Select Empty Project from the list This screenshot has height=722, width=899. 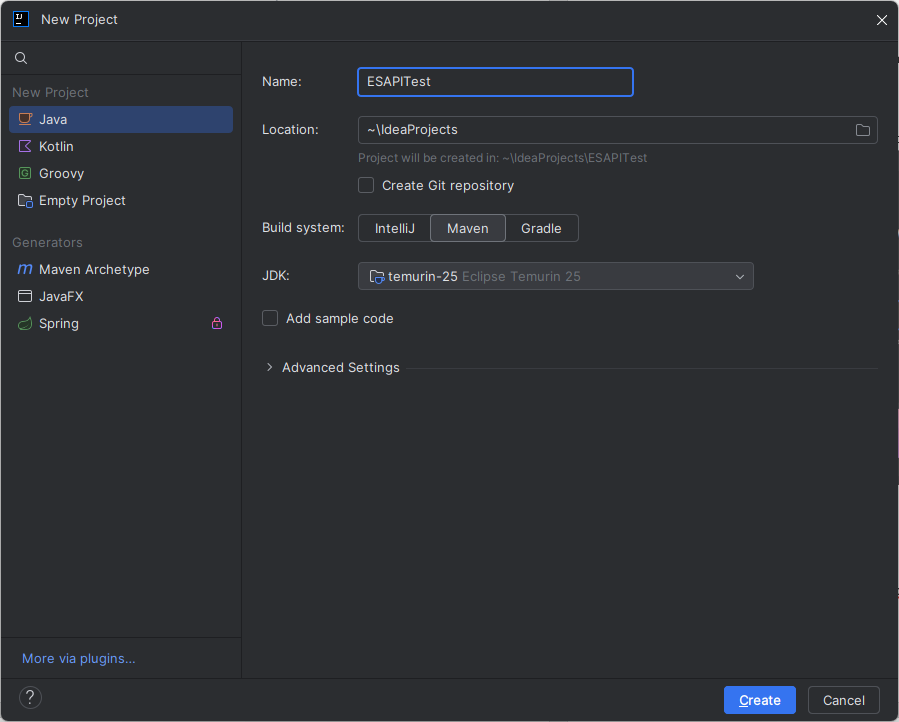pos(82,201)
